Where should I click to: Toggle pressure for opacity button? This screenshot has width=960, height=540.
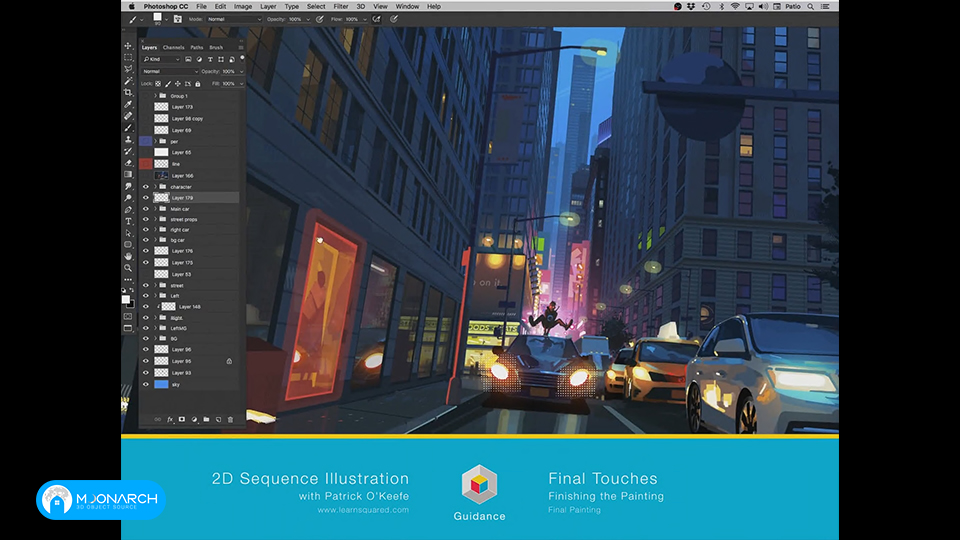tap(320, 19)
